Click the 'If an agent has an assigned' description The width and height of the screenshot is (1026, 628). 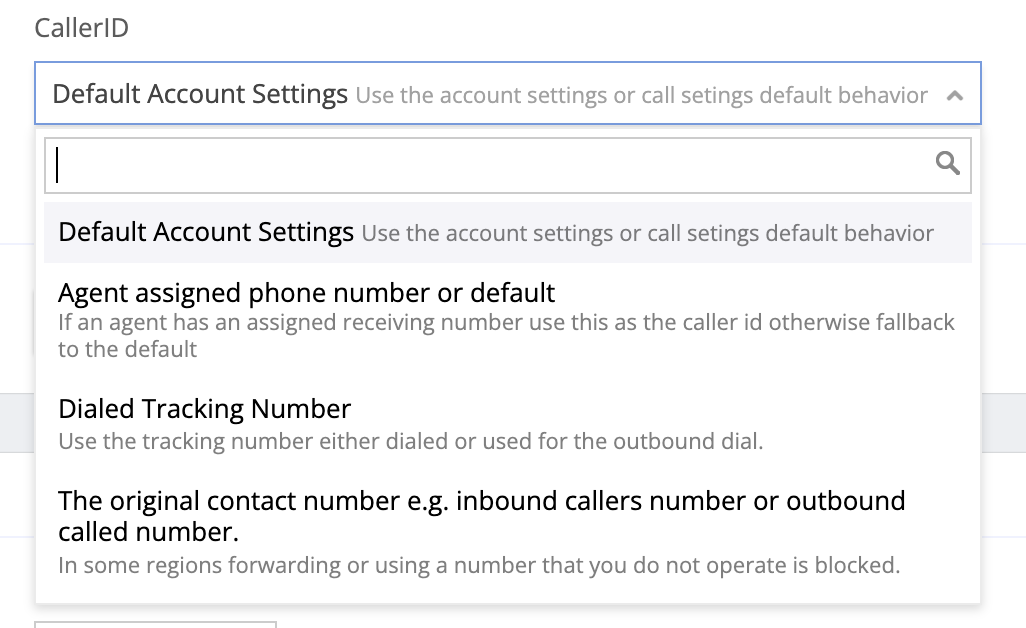(x=506, y=322)
